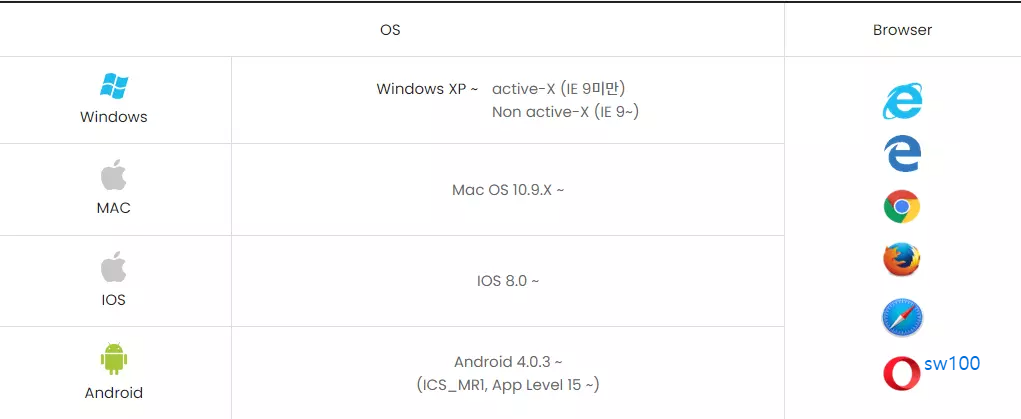Image resolution: width=1021 pixels, height=419 pixels.
Task: Click the Android label under robot icon
Action: pyautogui.click(x=113, y=393)
